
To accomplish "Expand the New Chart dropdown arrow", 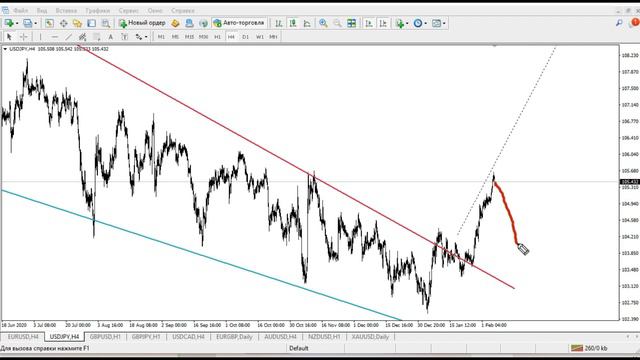I will [x=17, y=23].
